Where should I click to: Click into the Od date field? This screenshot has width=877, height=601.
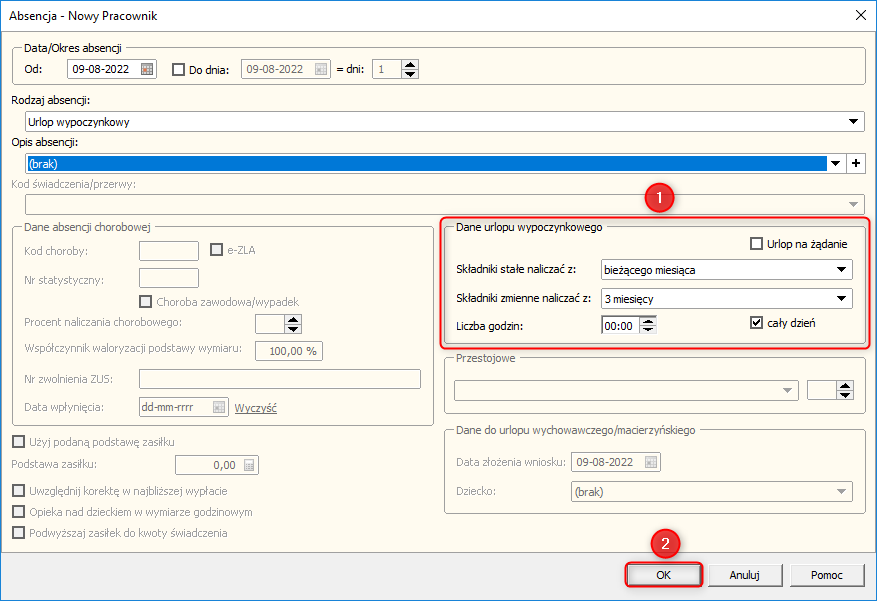tap(104, 70)
